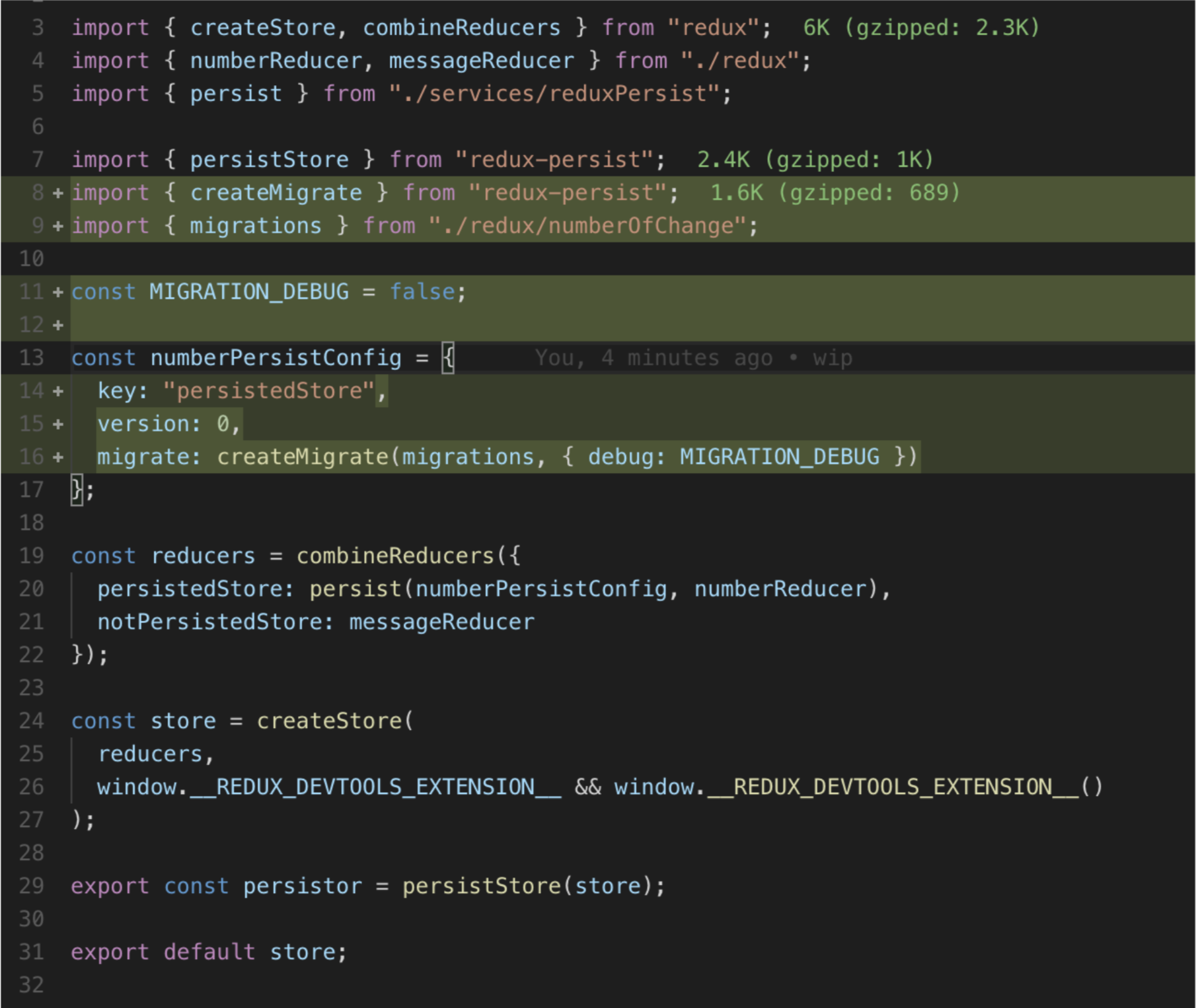Click import cost badge '1.6K (gzipped: 689)'

click(835, 192)
